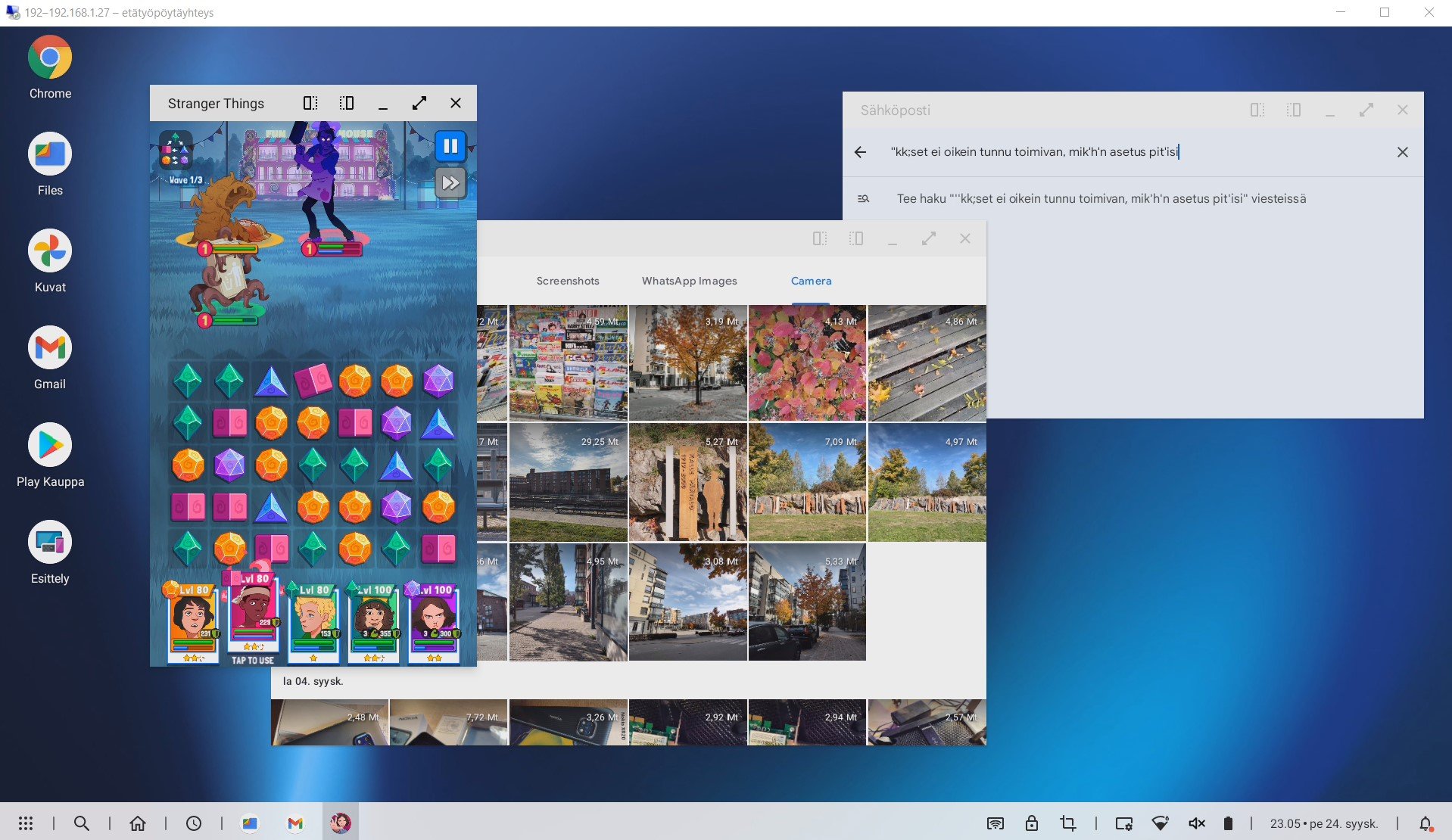Open the 3,08 Mt apartment building photo
This screenshot has width=1452, height=840.
tap(688, 602)
